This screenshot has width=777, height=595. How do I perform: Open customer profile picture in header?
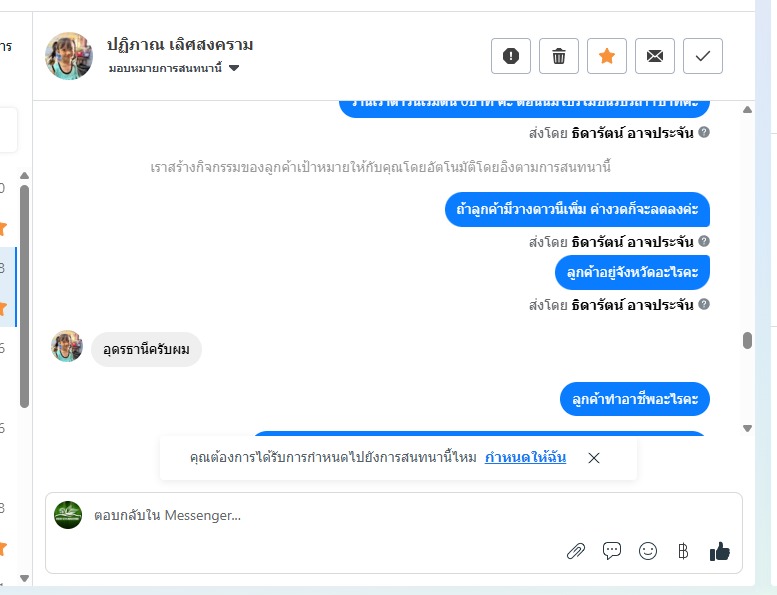[x=69, y=56]
